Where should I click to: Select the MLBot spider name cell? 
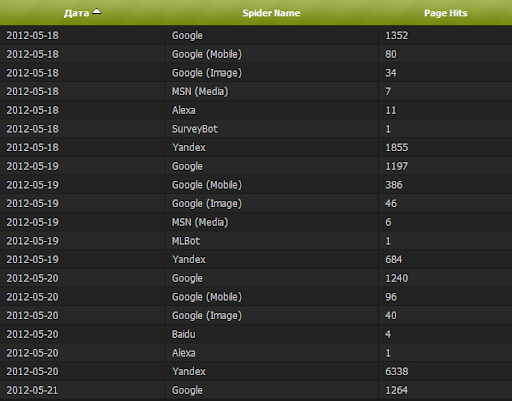click(186, 241)
